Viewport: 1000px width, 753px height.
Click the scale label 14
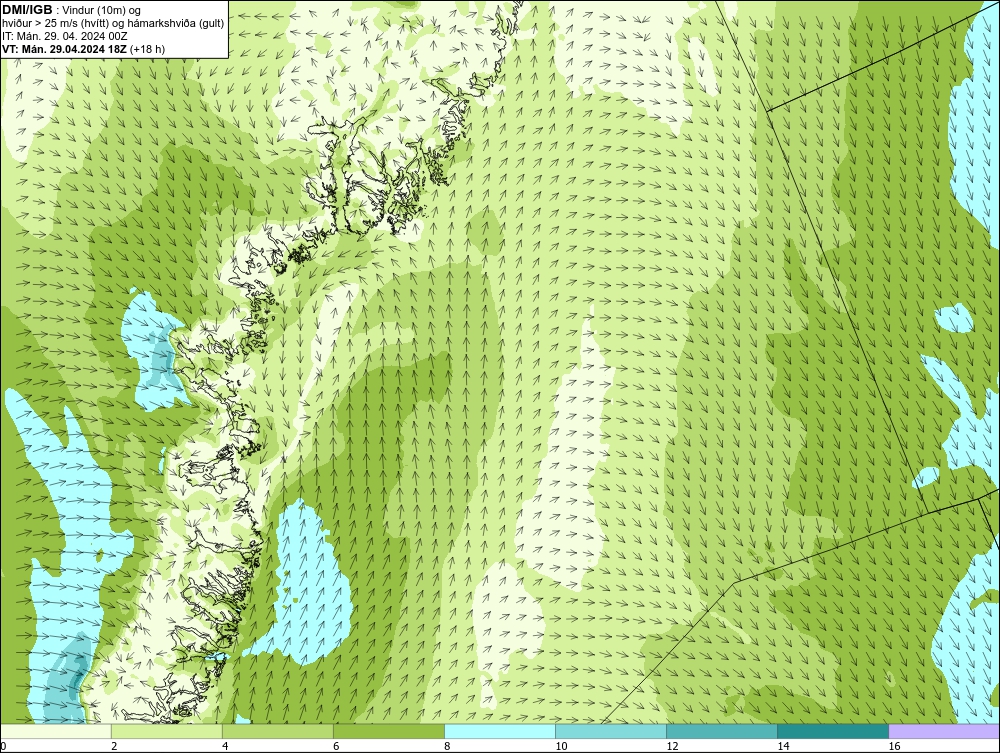click(783, 746)
